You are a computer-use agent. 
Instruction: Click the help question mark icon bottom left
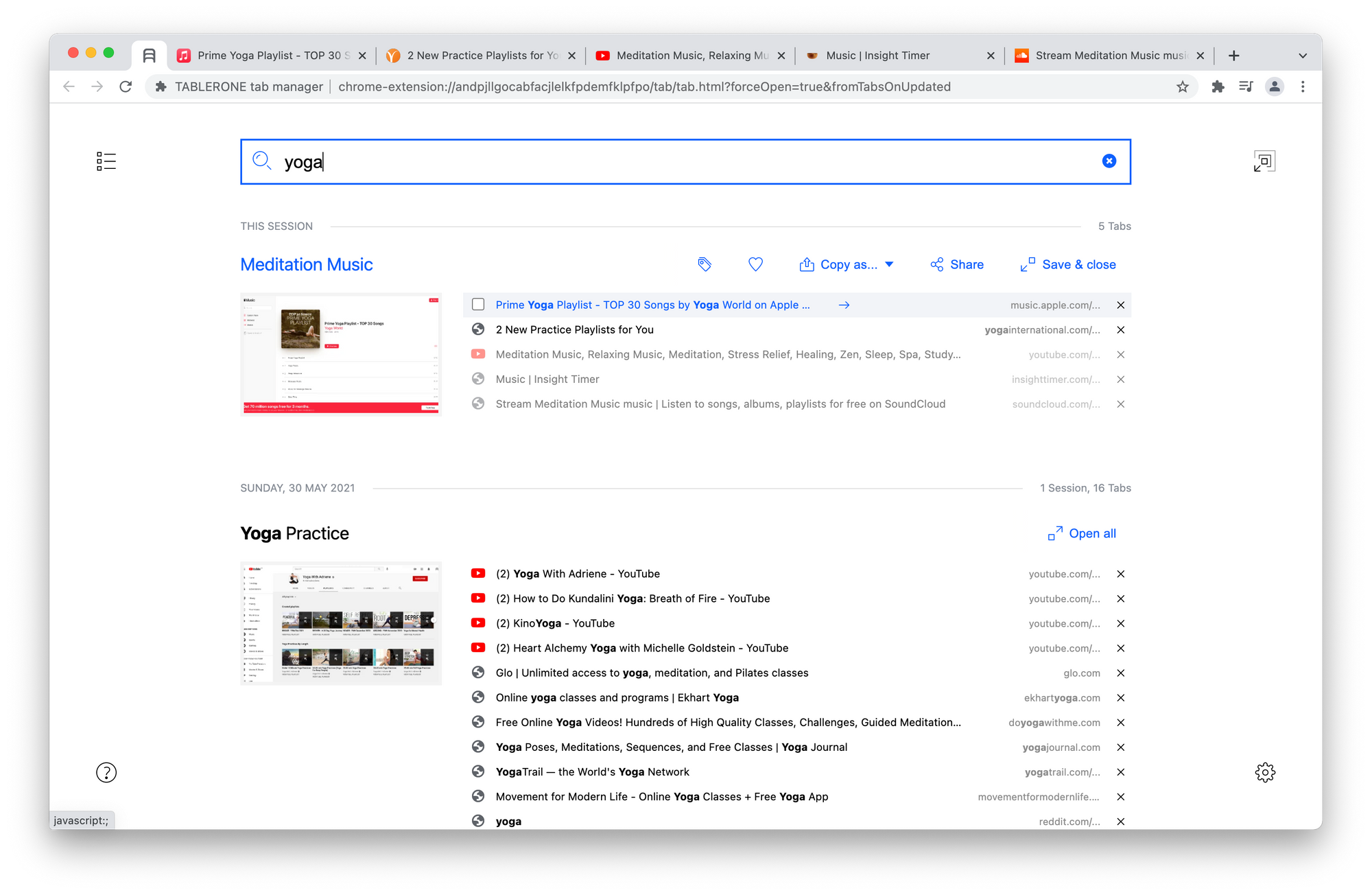[106, 772]
